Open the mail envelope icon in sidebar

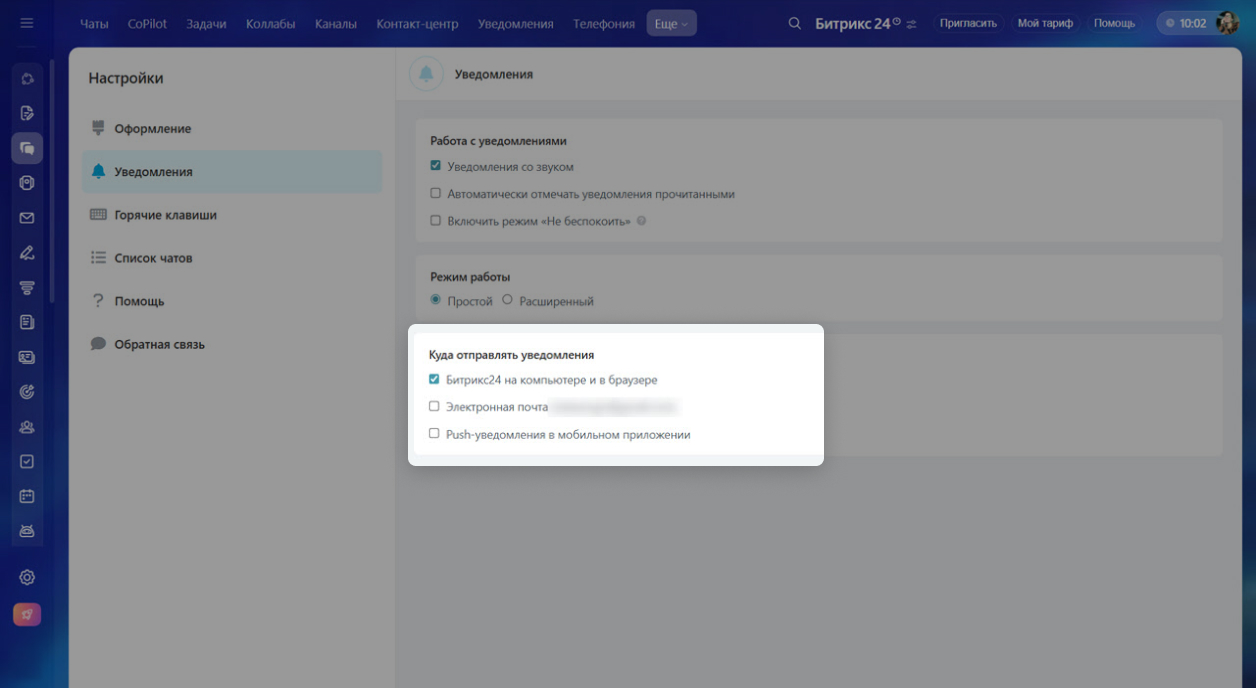[27, 218]
